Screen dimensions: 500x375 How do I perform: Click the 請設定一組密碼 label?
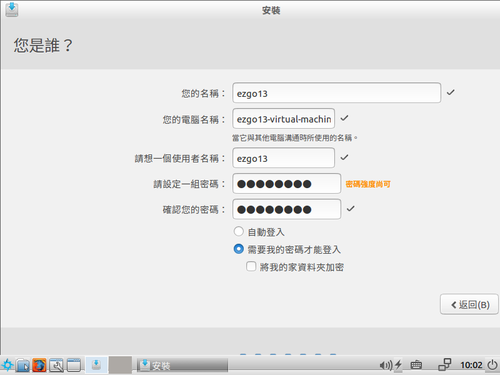(189, 184)
